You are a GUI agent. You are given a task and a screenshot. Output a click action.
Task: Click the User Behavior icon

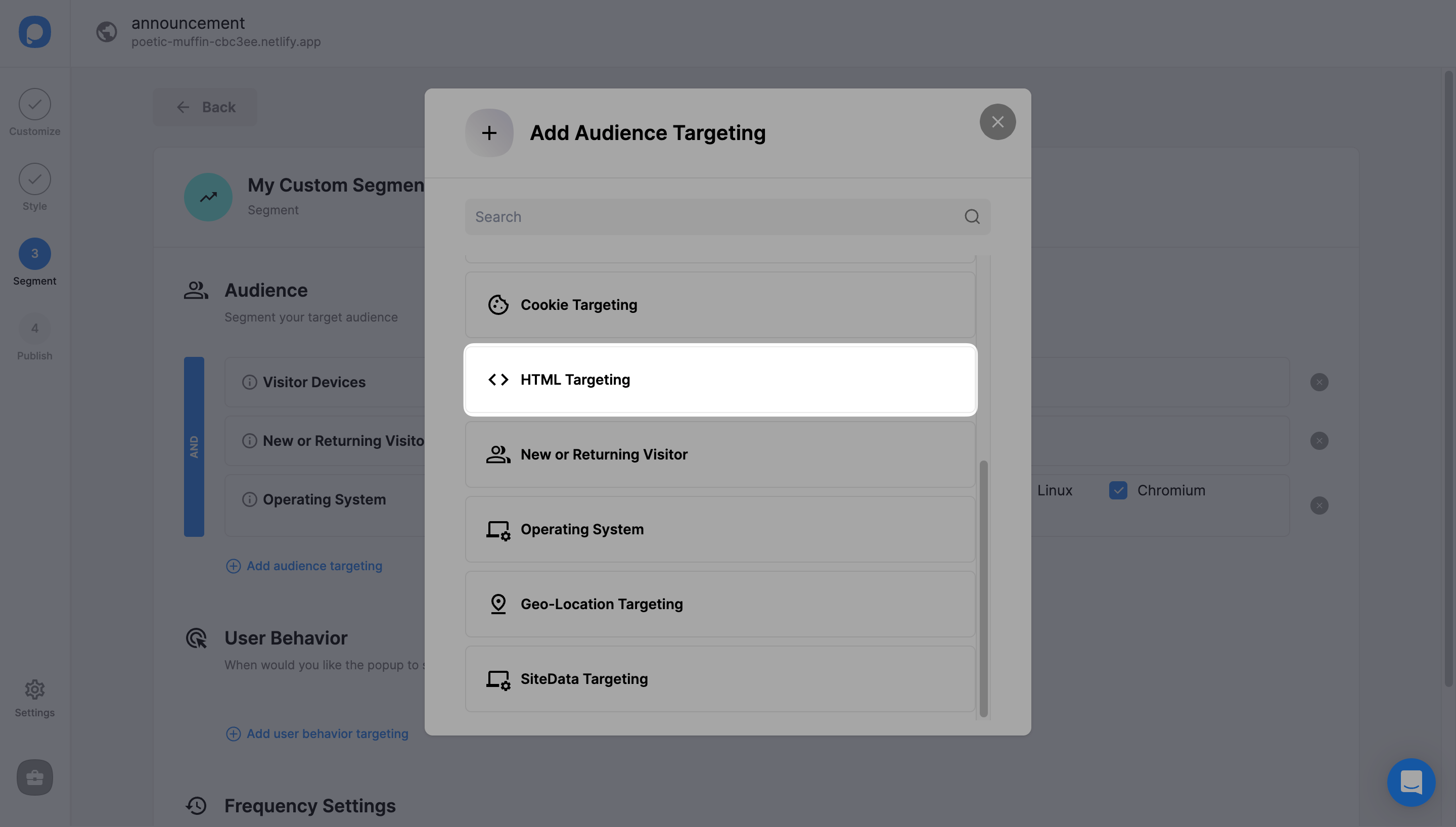(196, 637)
